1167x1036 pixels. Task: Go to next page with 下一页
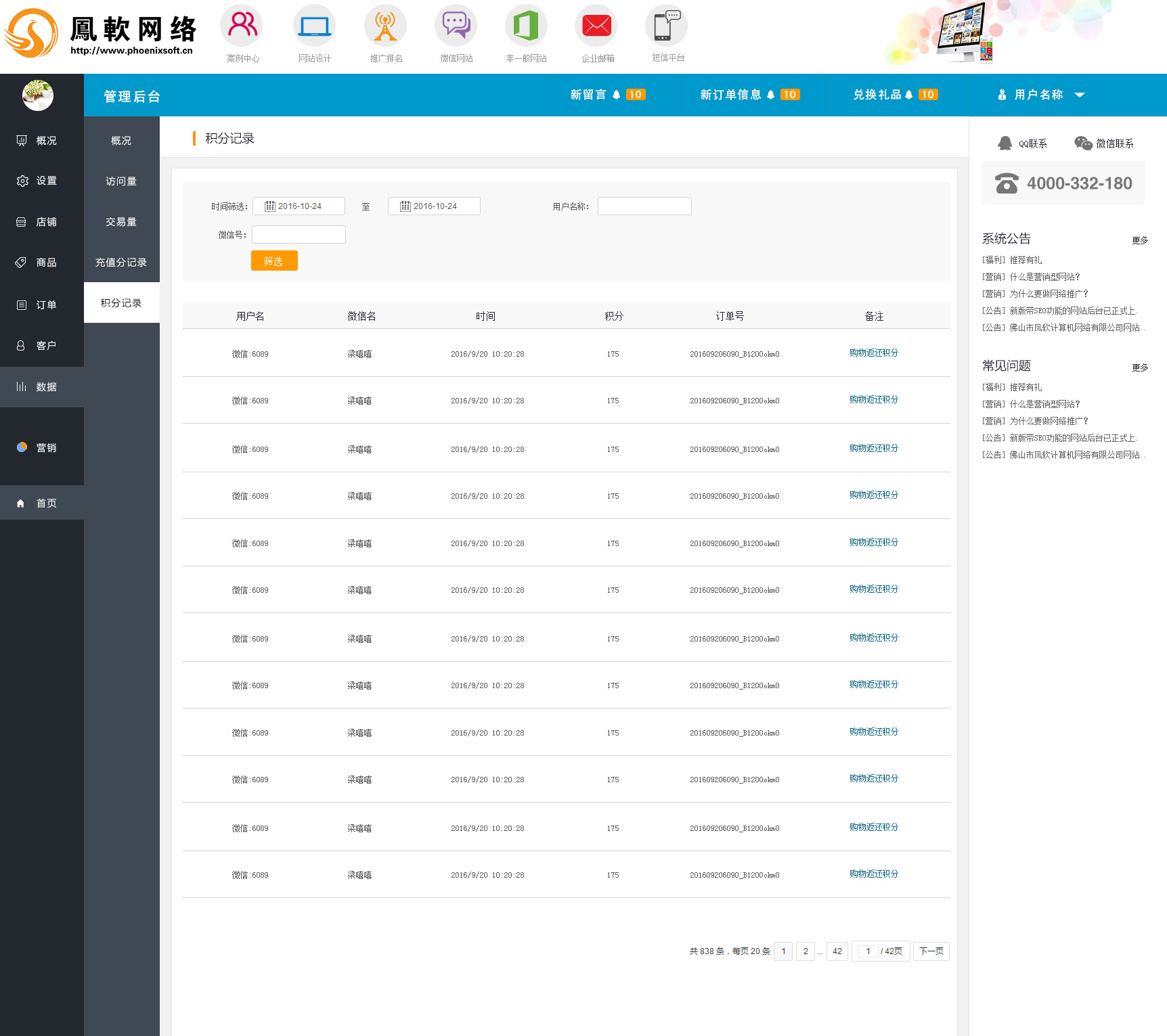click(x=931, y=951)
